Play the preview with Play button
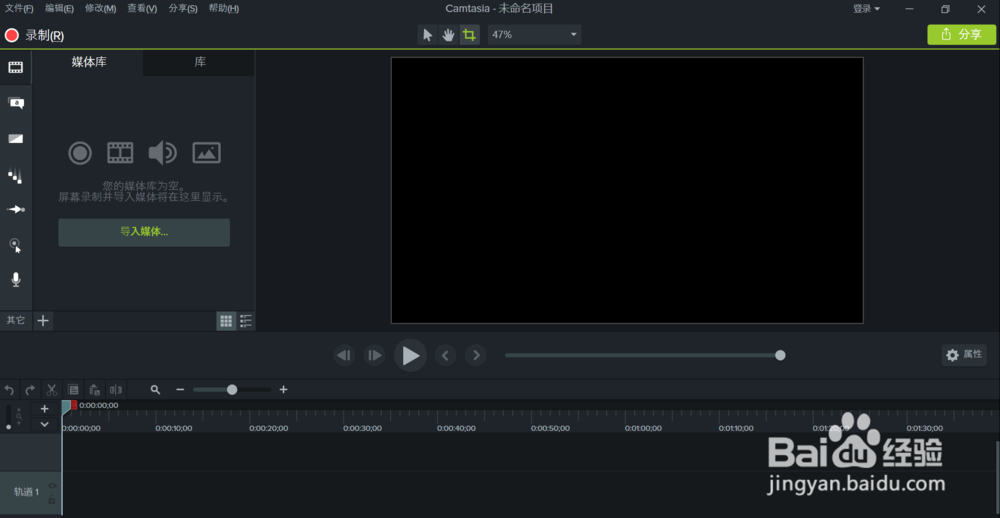Viewport: 1000px width, 518px height. pyautogui.click(x=410, y=355)
